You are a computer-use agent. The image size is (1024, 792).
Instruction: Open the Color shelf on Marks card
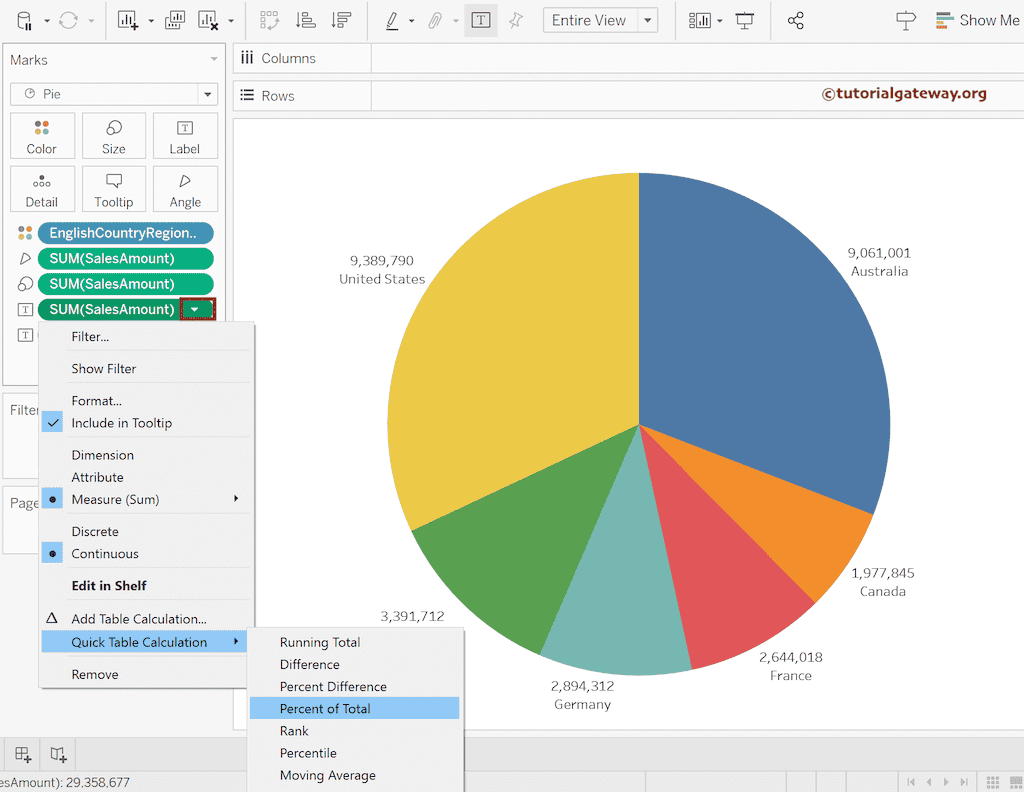point(42,136)
